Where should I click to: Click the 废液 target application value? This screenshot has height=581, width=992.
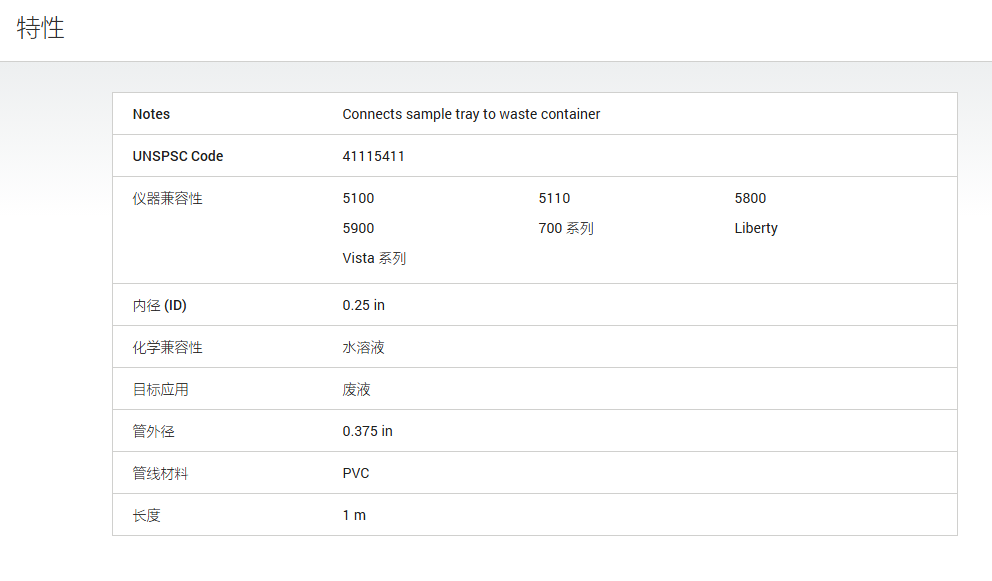pos(356,389)
